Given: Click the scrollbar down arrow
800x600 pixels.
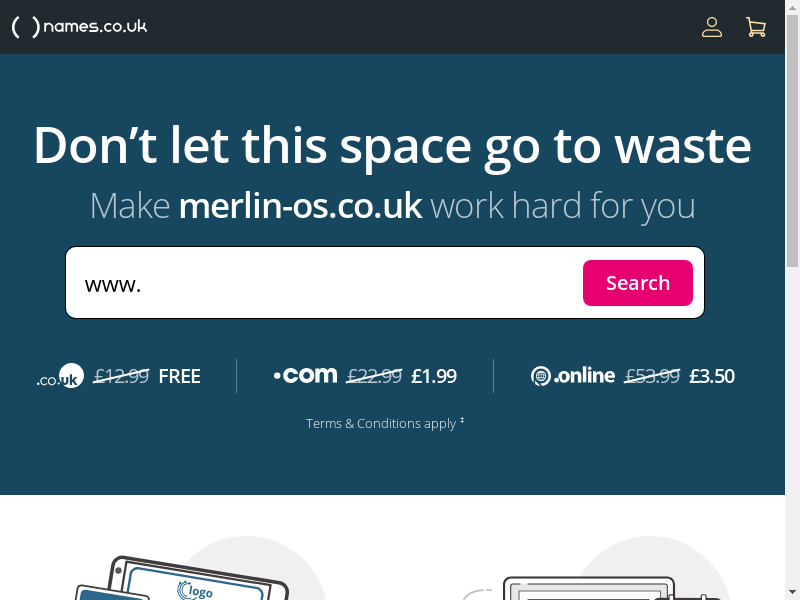Looking at the screenshot, I should [x=792, y=593].
